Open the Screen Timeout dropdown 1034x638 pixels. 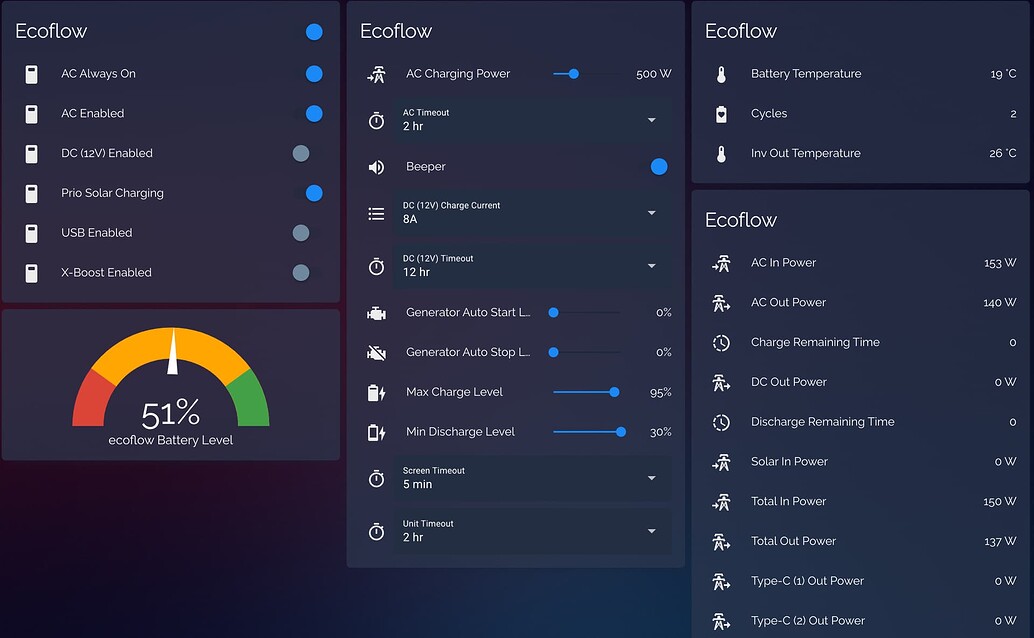coord(532,478)
